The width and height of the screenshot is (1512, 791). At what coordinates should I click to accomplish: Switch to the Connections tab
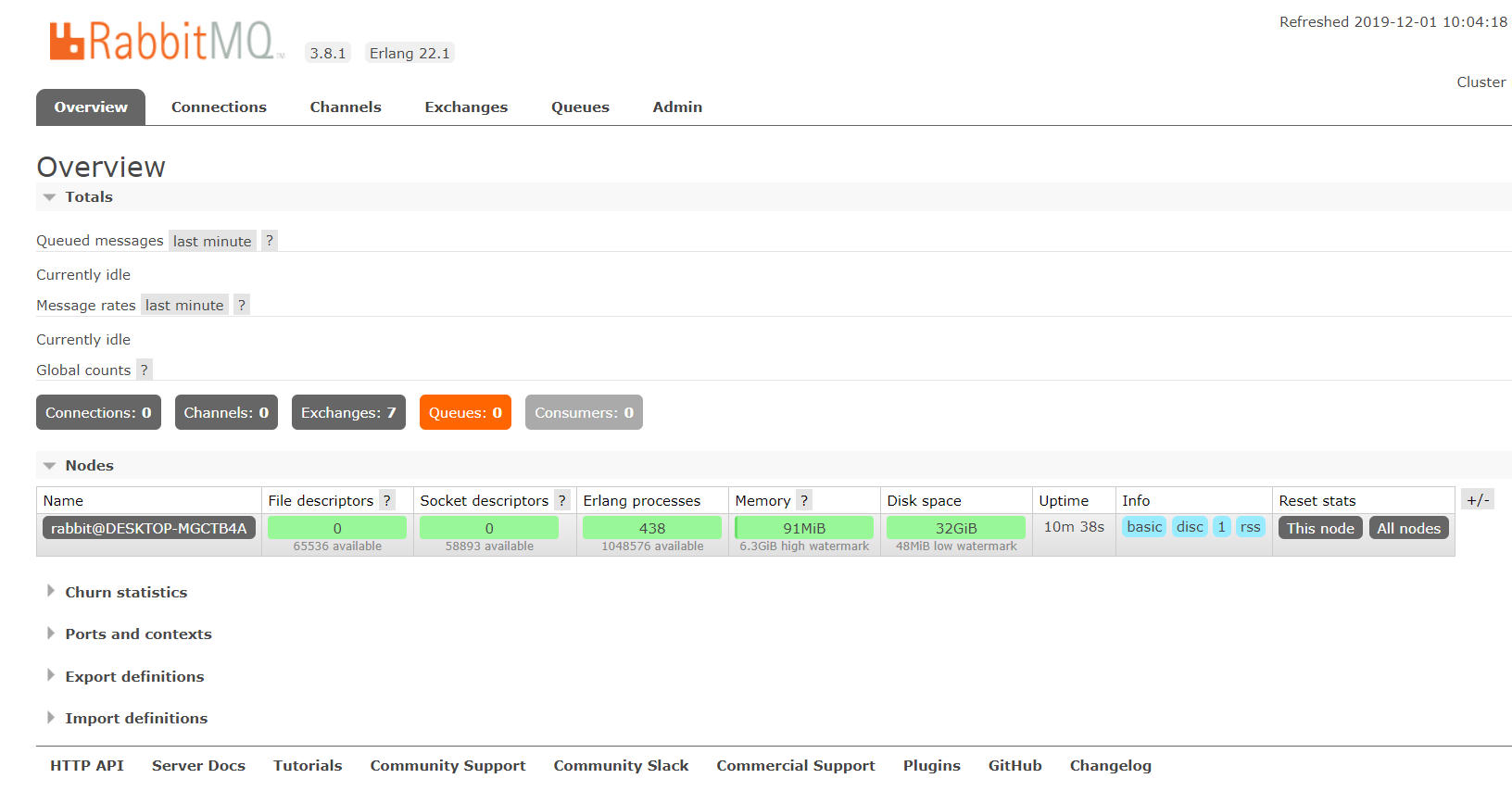(x=219, y=107)
